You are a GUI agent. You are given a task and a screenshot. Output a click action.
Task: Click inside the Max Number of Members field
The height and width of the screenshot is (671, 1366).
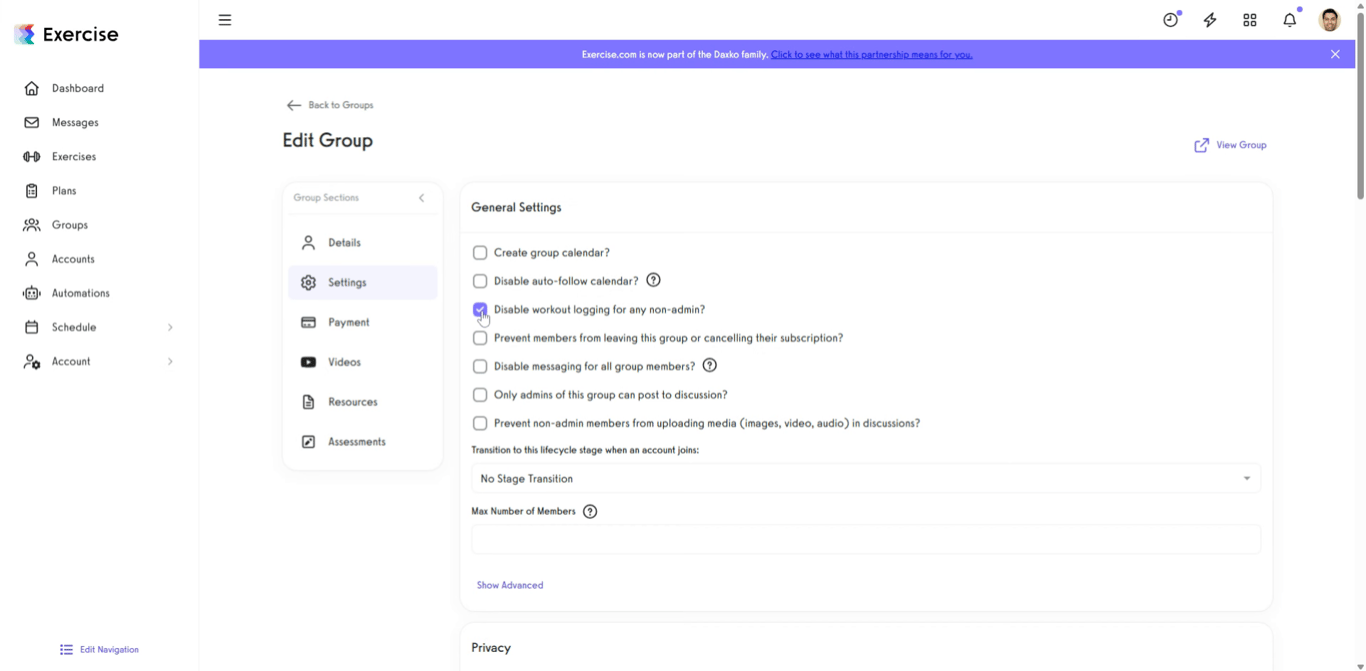pos(866,539)
